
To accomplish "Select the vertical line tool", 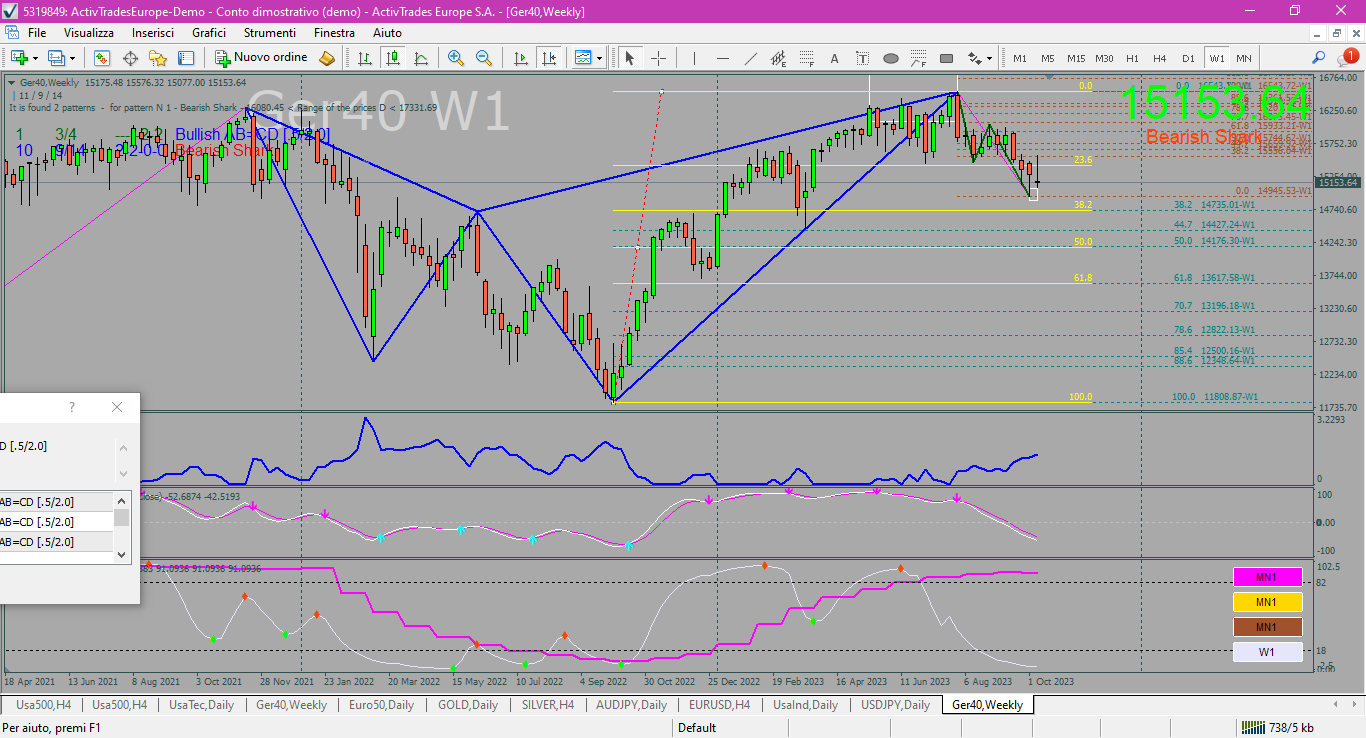I will pos(695,58).
